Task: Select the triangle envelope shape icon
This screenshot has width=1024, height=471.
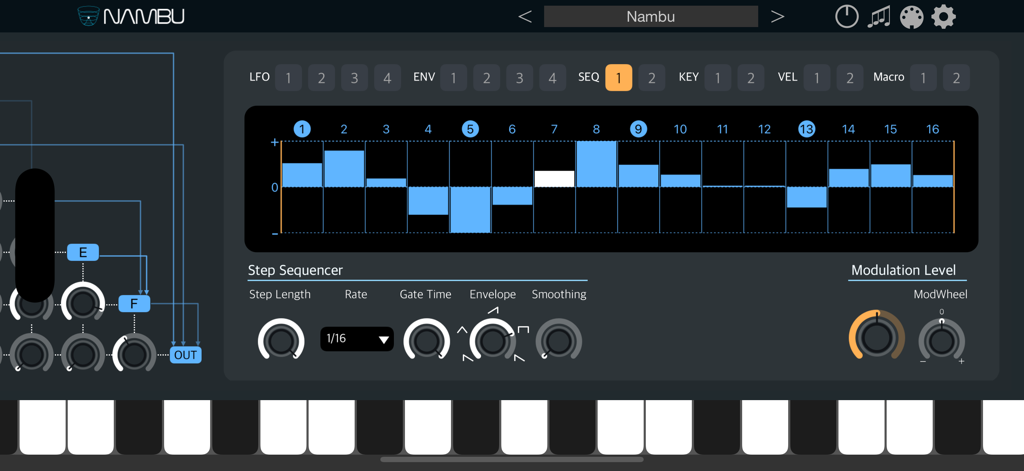Action: [462, 330]
